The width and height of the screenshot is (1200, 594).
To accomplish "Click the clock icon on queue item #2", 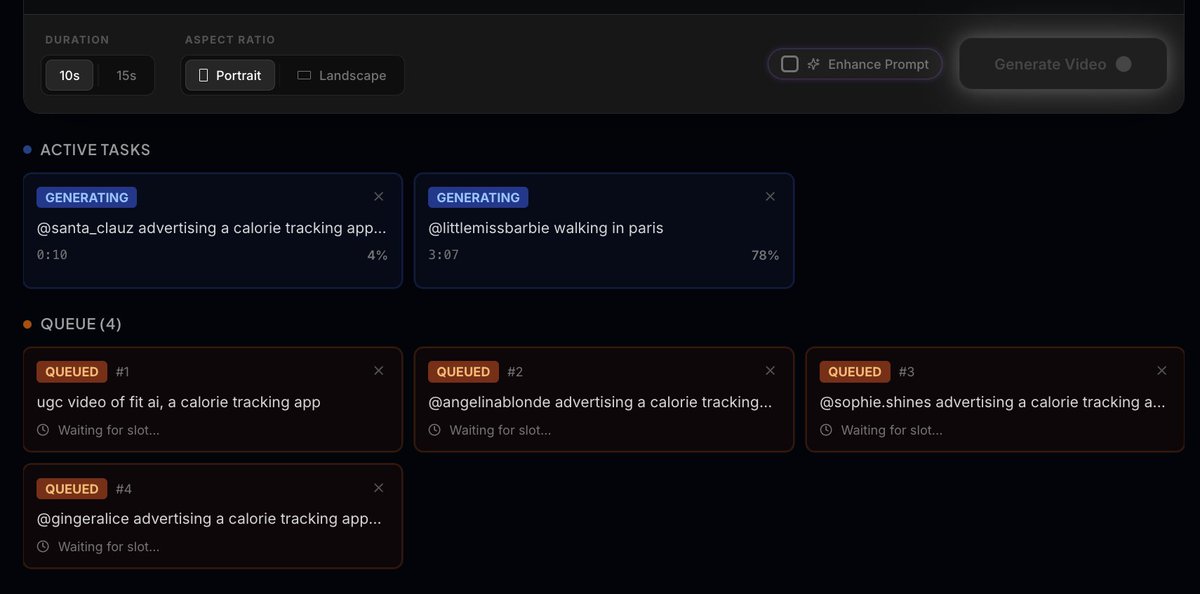I will [x=435, y=430].
